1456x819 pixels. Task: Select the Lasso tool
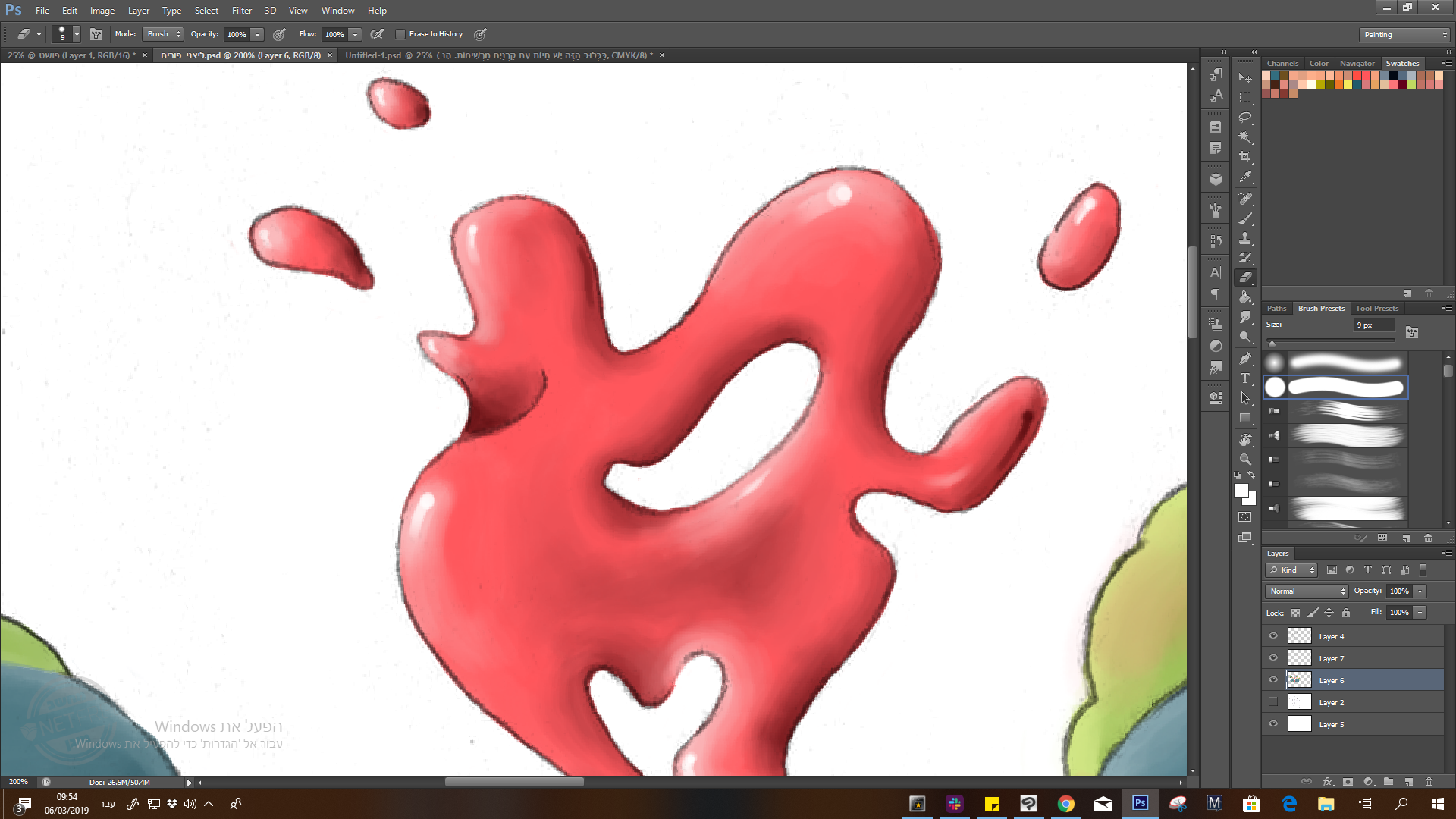pos(1245,118)
